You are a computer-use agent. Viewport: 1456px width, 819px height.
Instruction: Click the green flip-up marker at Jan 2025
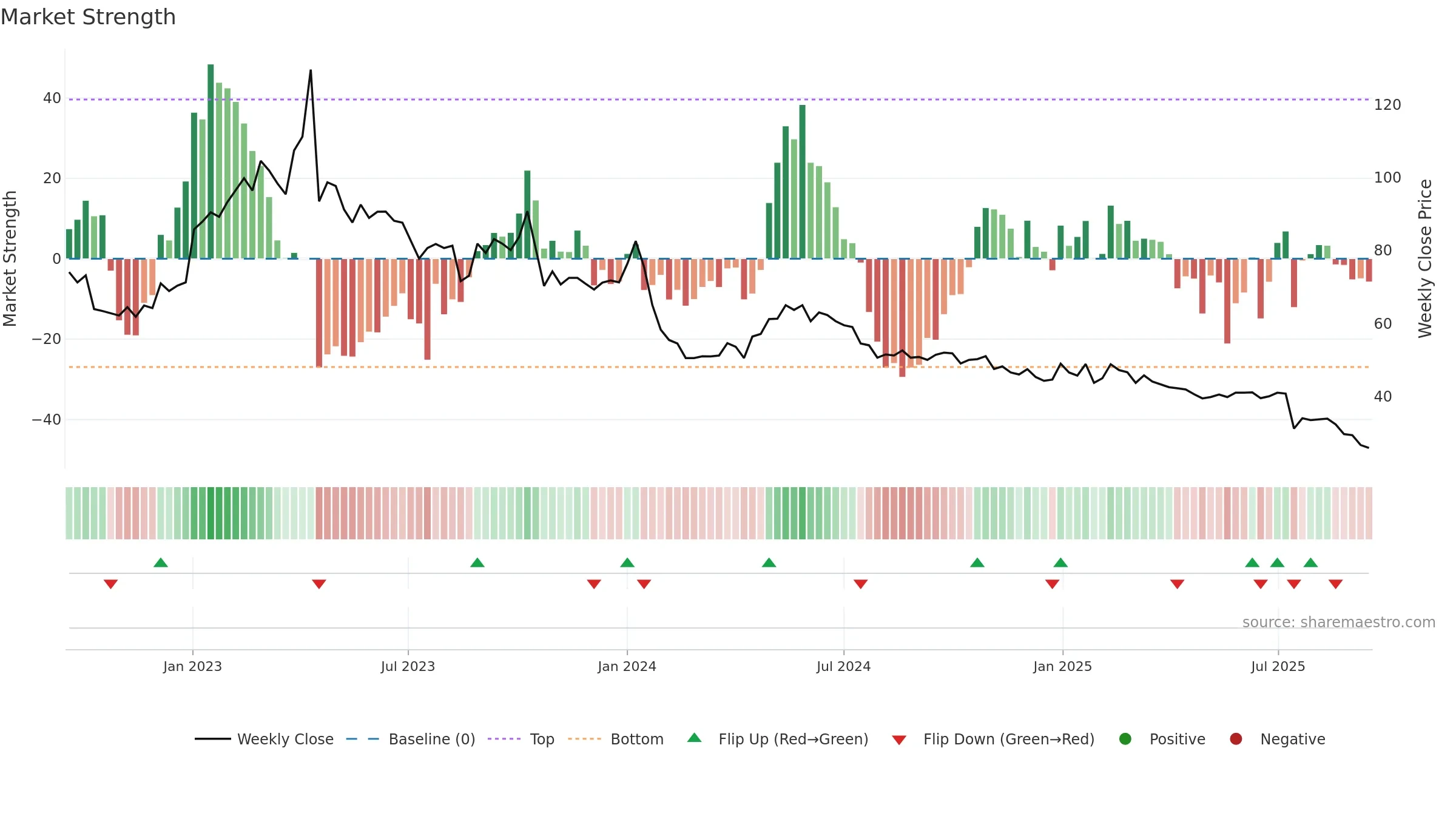pyautogui.click(x=1060, y=562)
